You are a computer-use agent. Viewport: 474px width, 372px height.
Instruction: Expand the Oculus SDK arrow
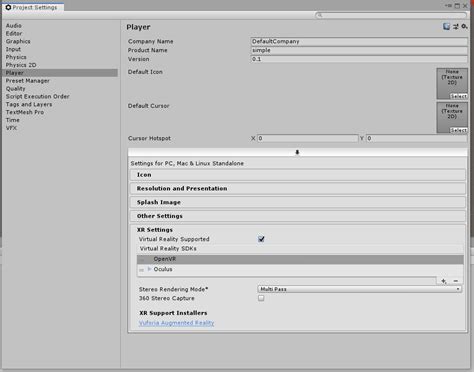149,269
